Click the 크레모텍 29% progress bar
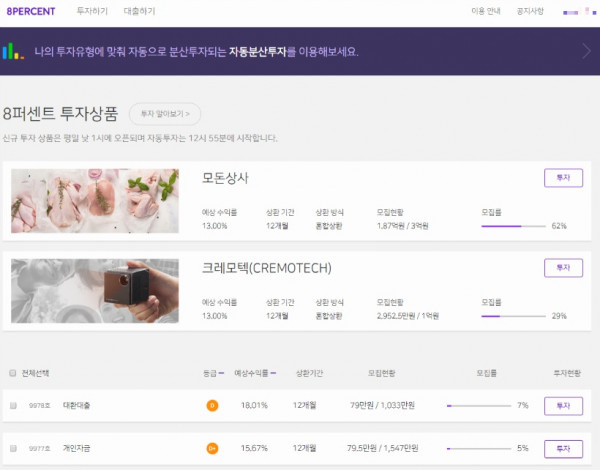The width and height of the screenshot is (600, 470). 513,316
